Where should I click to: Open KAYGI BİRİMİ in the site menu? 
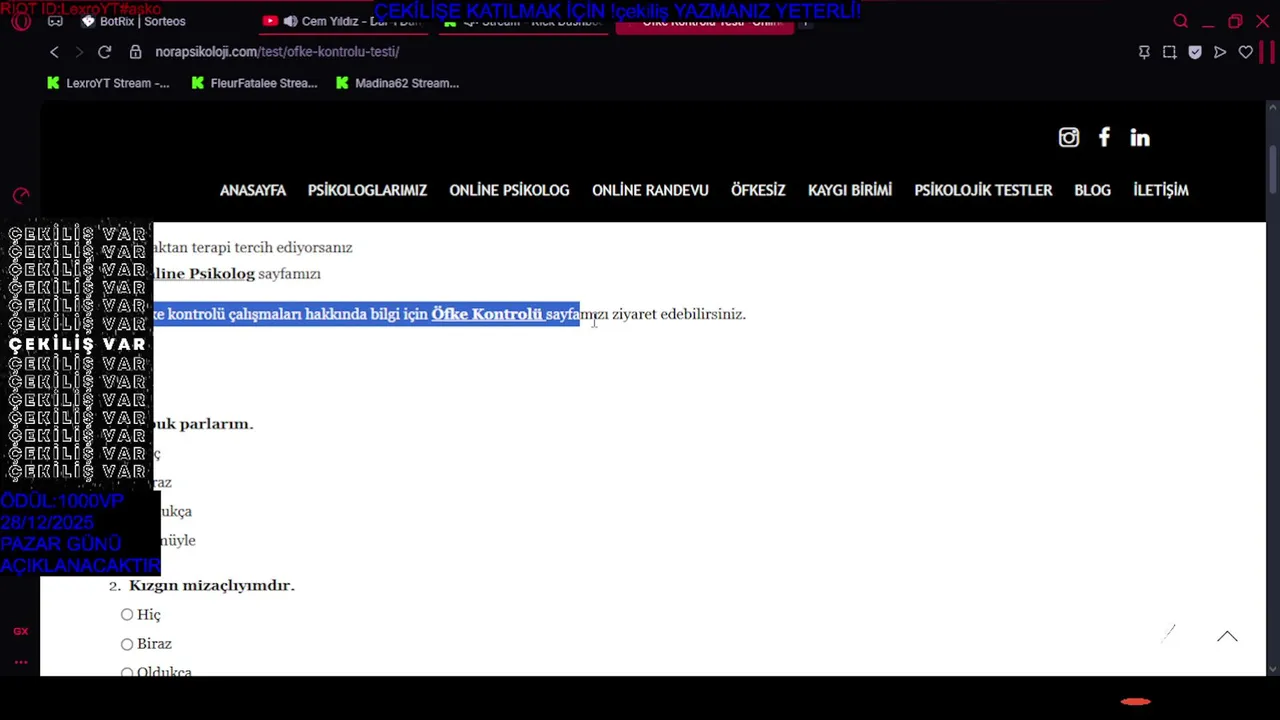pos(850,190)
